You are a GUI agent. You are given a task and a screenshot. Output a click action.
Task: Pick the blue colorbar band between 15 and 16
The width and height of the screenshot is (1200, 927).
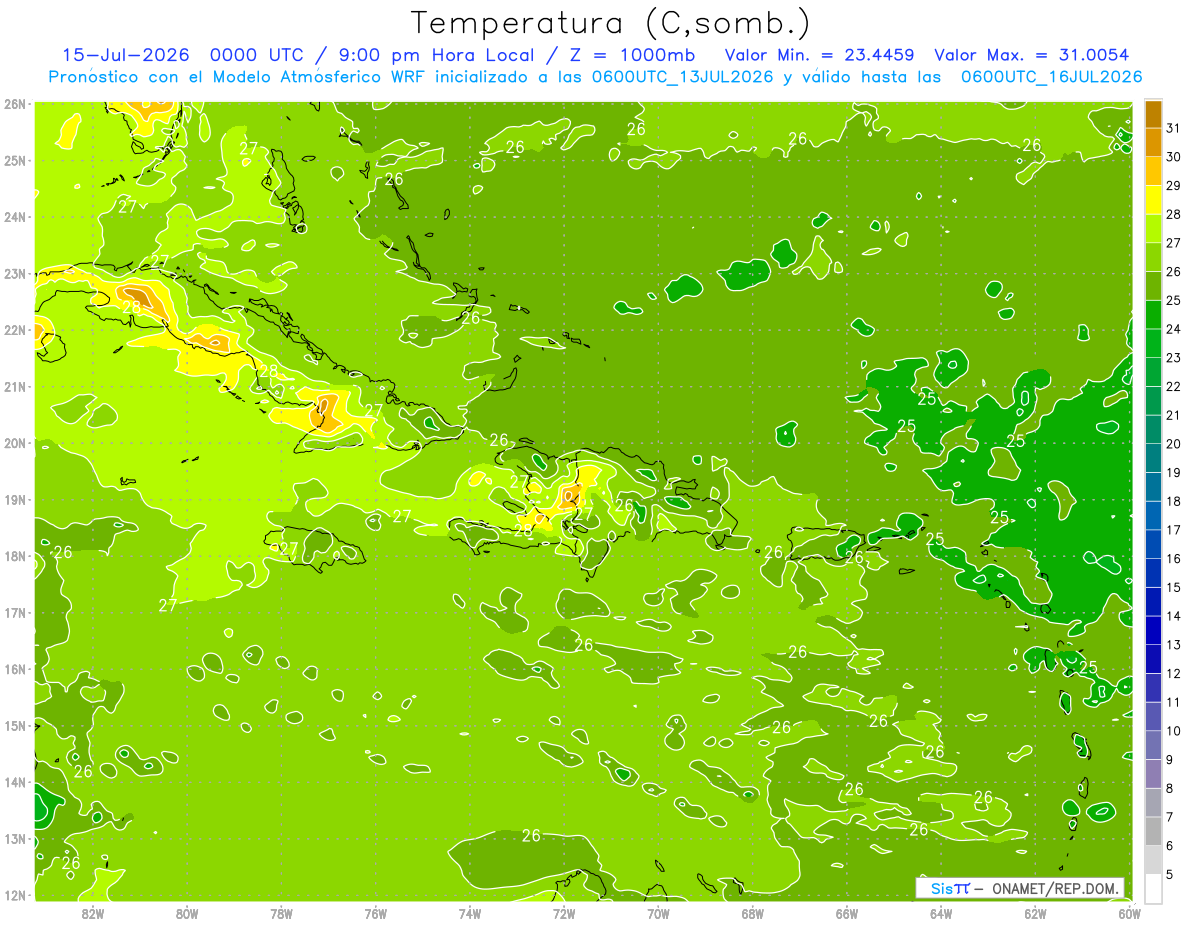(1153, 574)
